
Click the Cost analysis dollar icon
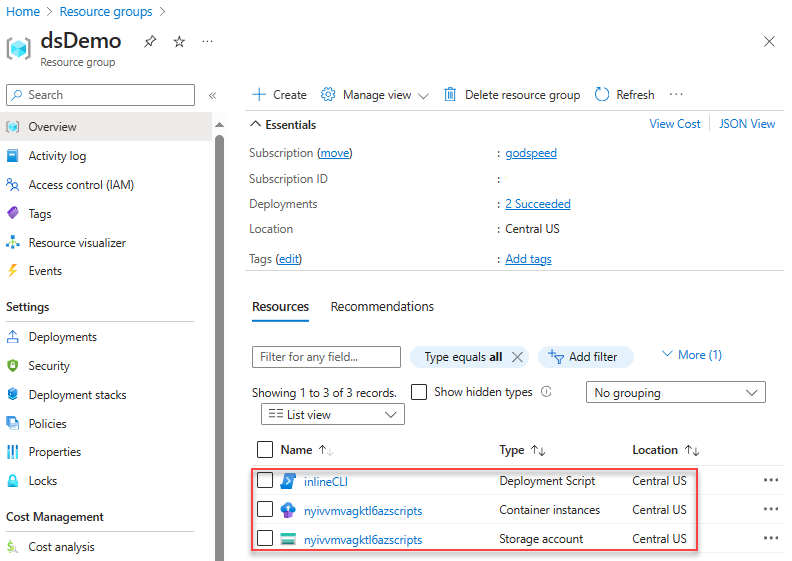[13, 546]
